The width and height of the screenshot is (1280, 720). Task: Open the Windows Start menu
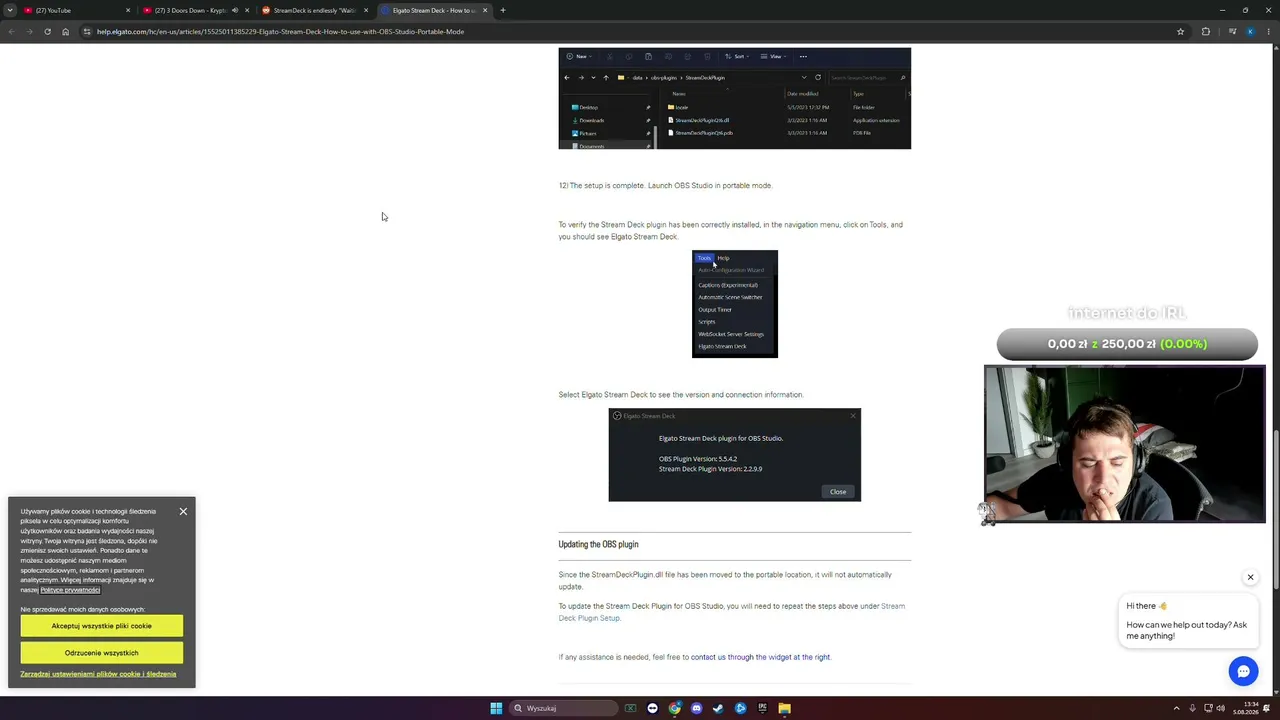coord(496,708)
